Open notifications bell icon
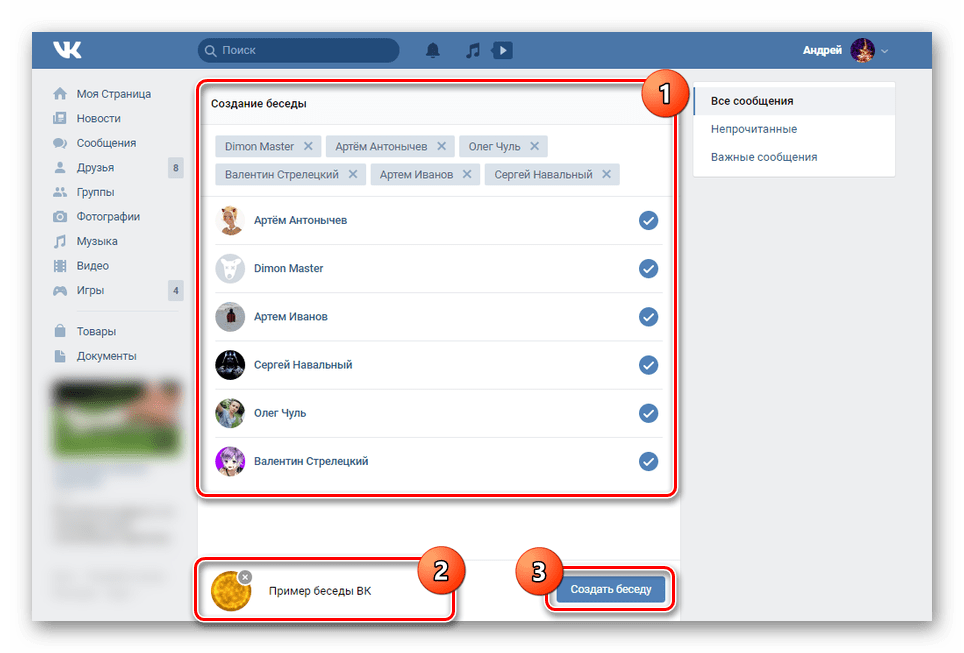Viewport: 964px width, 653px height. 433,50
